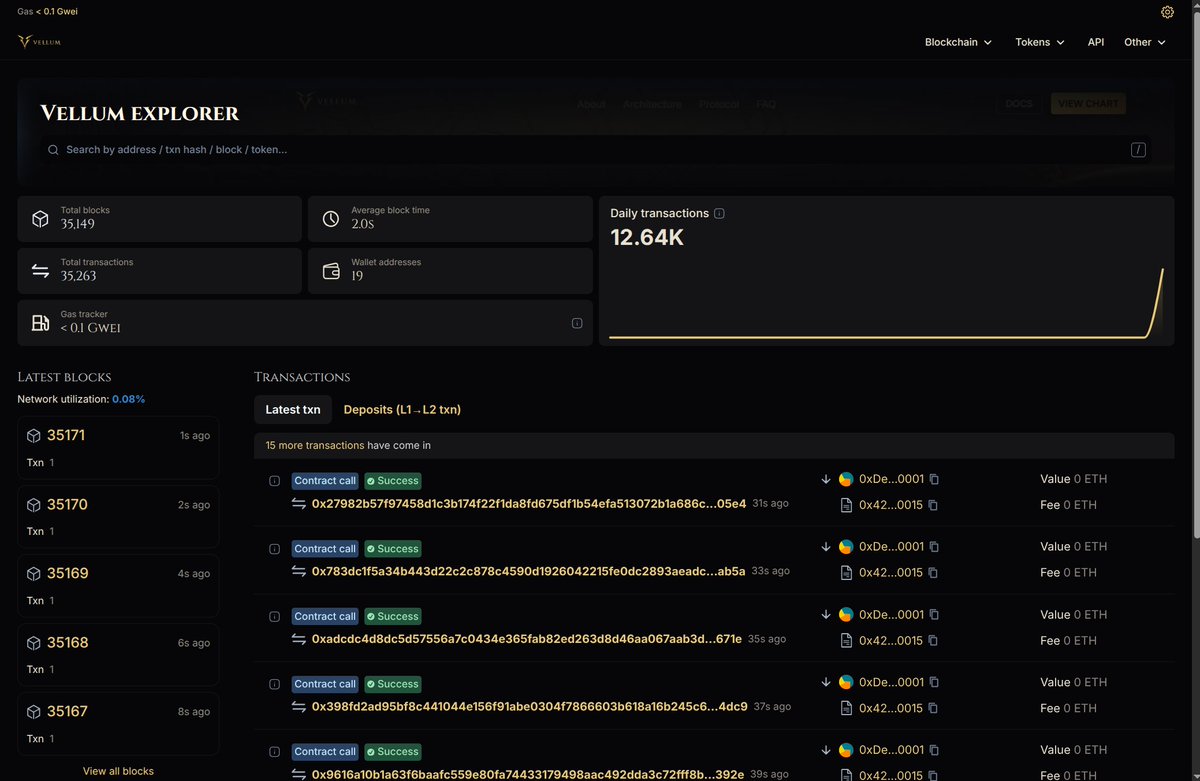Show Daily transactions info tooltip icon

[719, 213]
